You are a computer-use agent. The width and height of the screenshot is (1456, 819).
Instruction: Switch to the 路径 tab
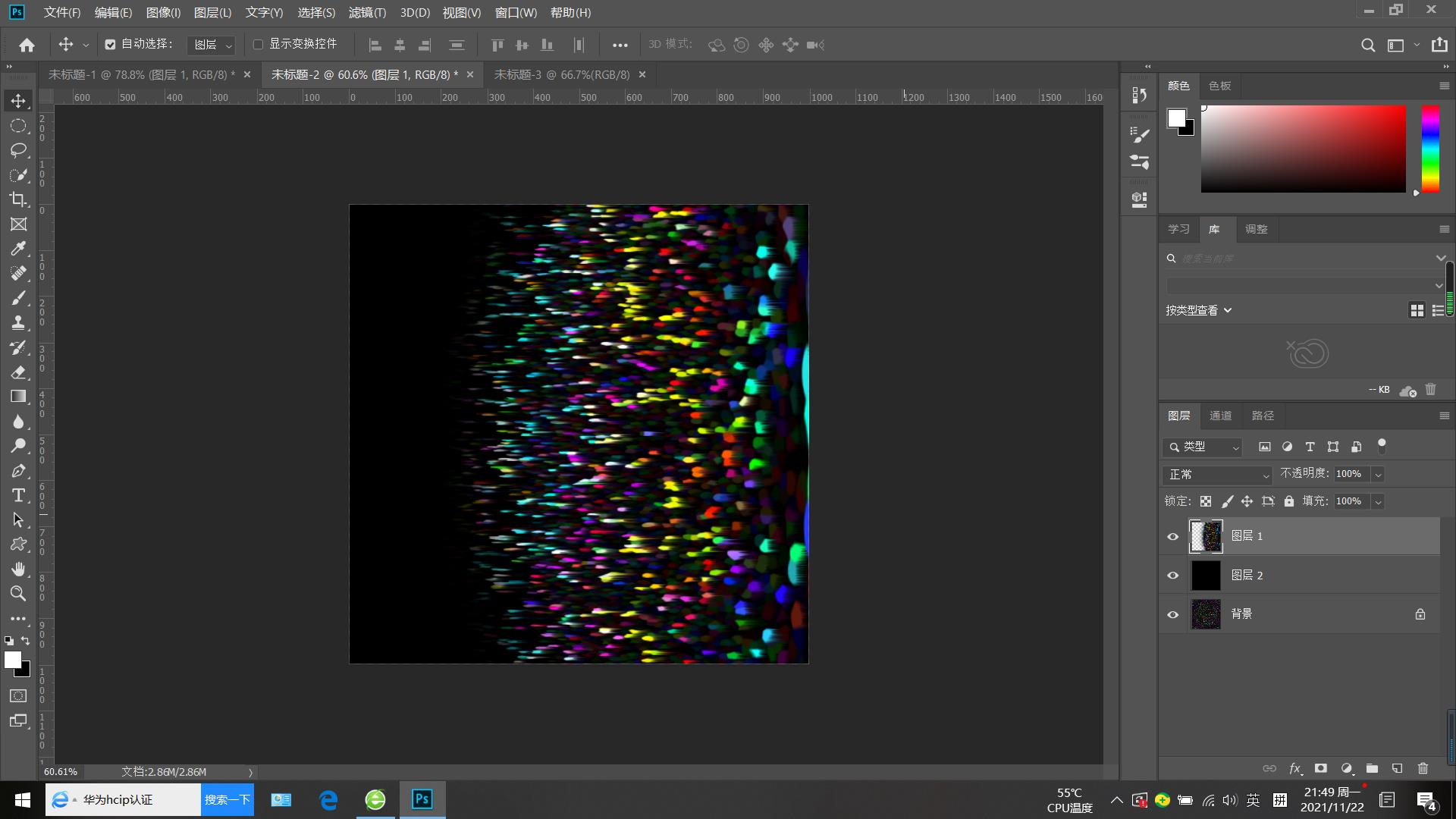click(x=1263, y=416)
